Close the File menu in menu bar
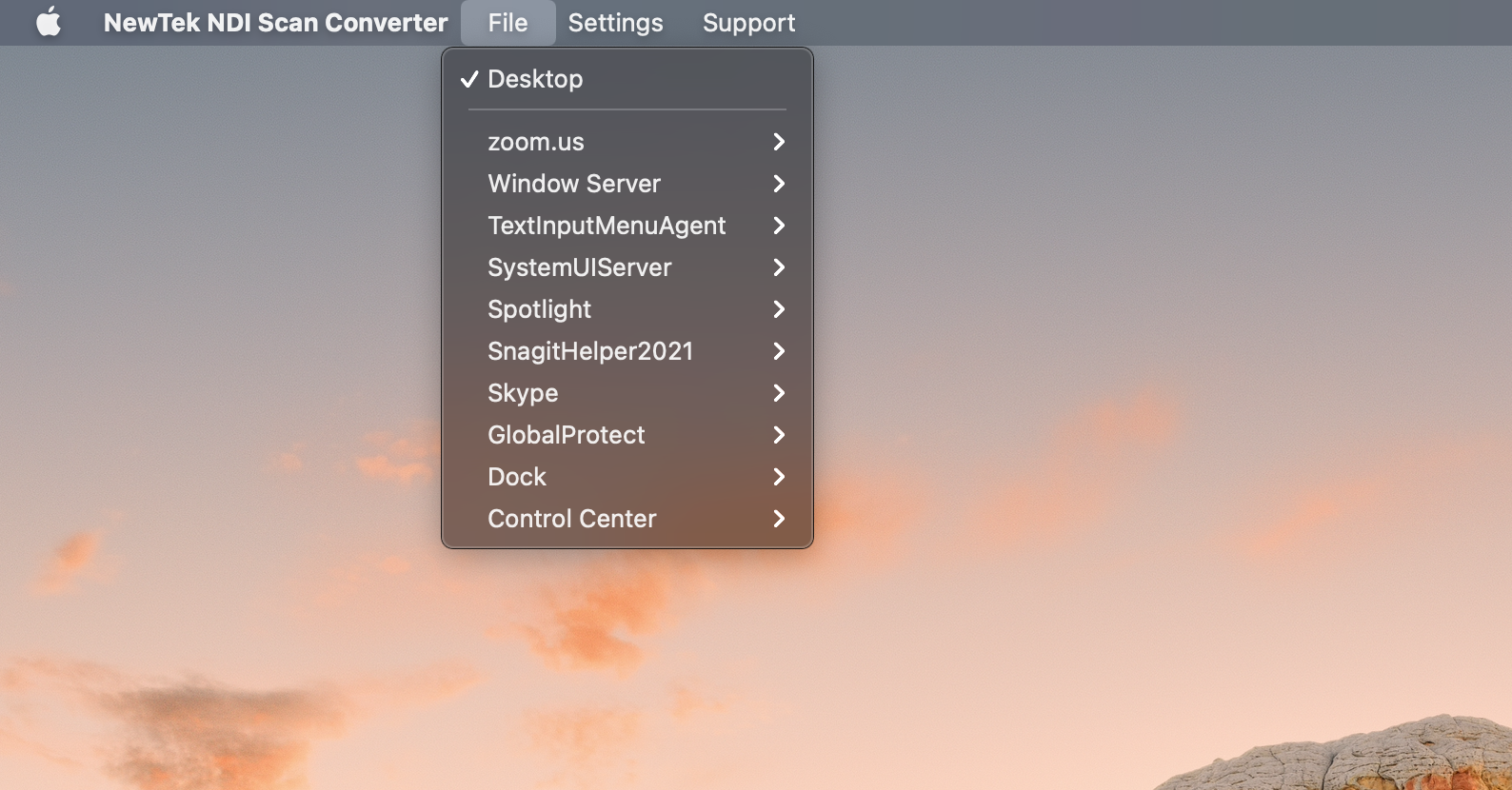Screen dimensions: 1512x790 coord(507,23)
